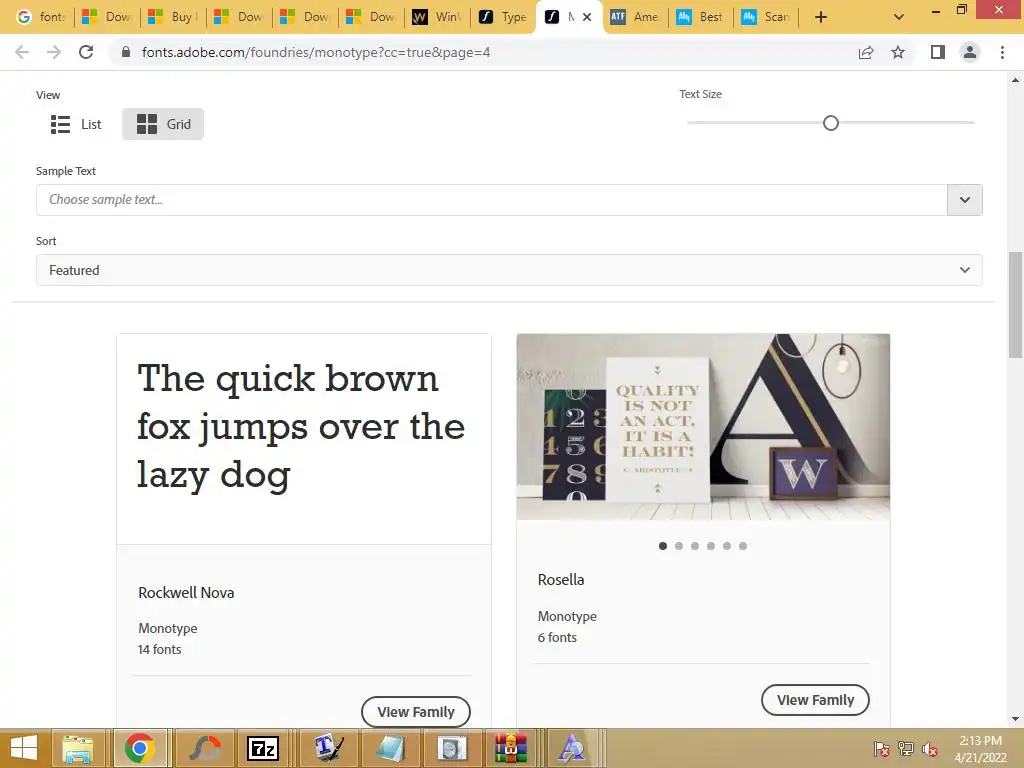The height and width of the screenshot is (768, 1024).
Task: Bookmark this page with star icon
Action: (x=898, y=52)
